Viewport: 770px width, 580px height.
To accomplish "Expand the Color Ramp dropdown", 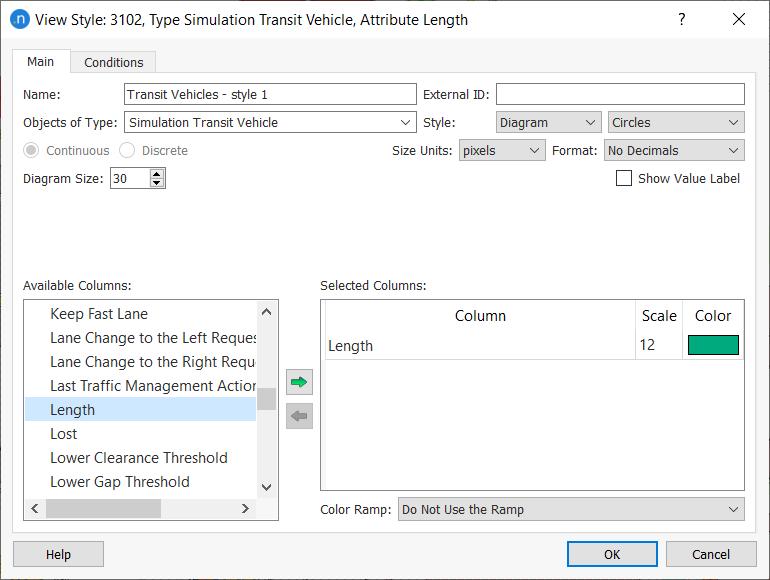I will click(x=570, y=509).
